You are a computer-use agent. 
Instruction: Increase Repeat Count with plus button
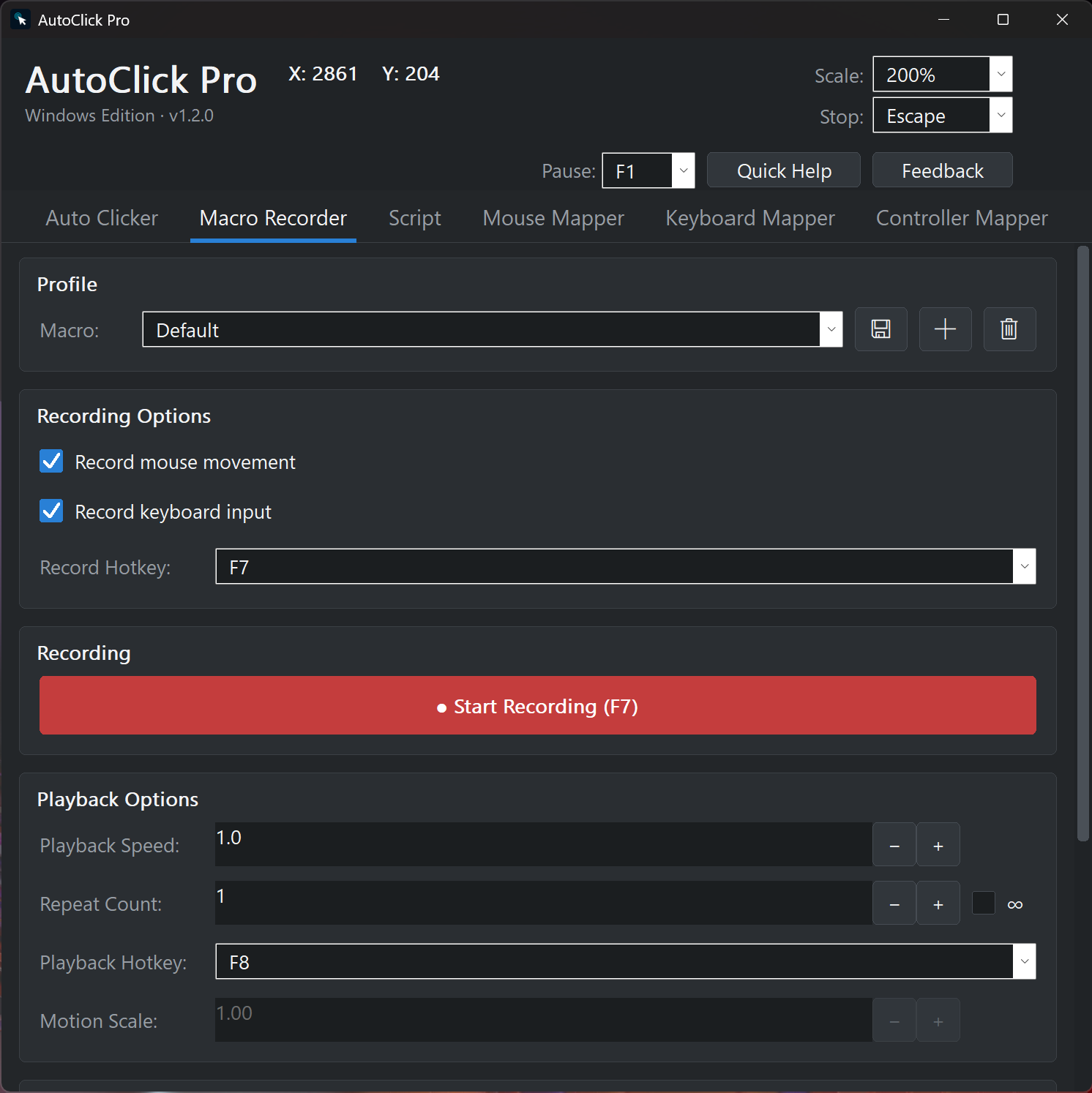pyautogui.click(x=938, y=904)
